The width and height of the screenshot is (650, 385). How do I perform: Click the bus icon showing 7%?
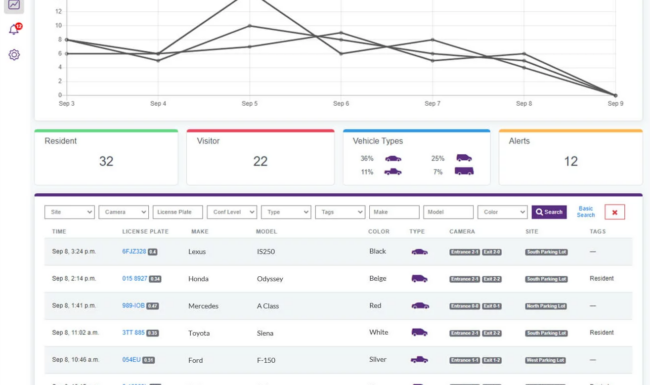click(464, 171)
